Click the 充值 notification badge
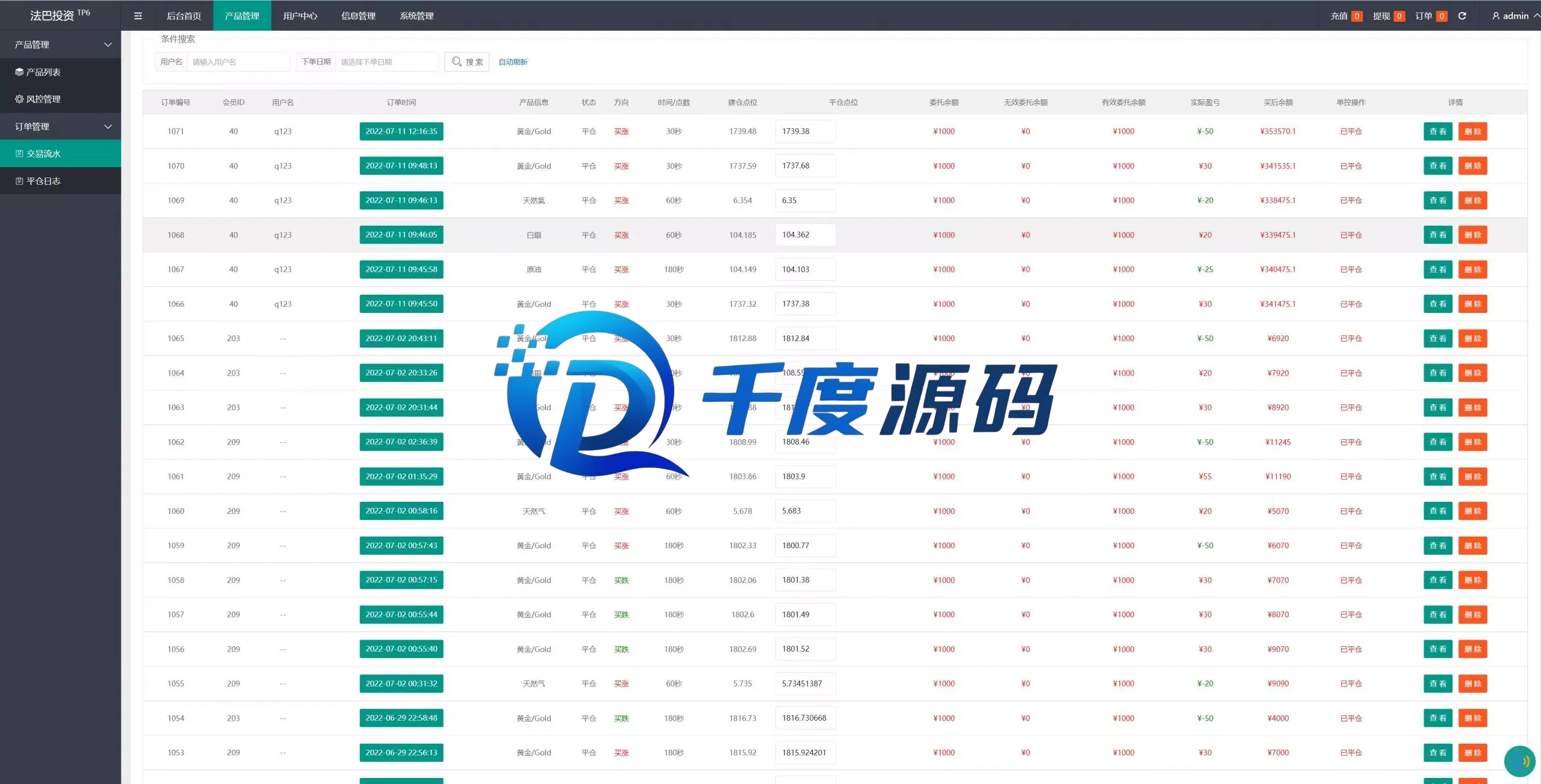The width and height of the screenshot is (1541, 784). point(1357,16)
